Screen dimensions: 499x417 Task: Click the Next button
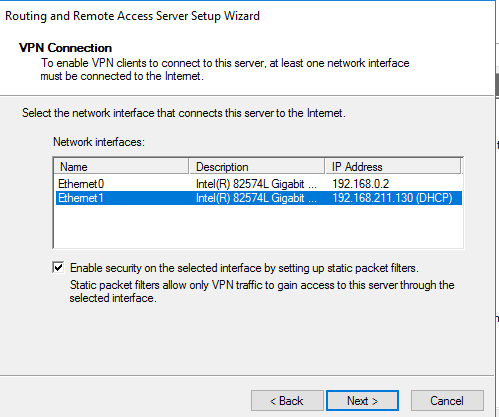(362, 400)
